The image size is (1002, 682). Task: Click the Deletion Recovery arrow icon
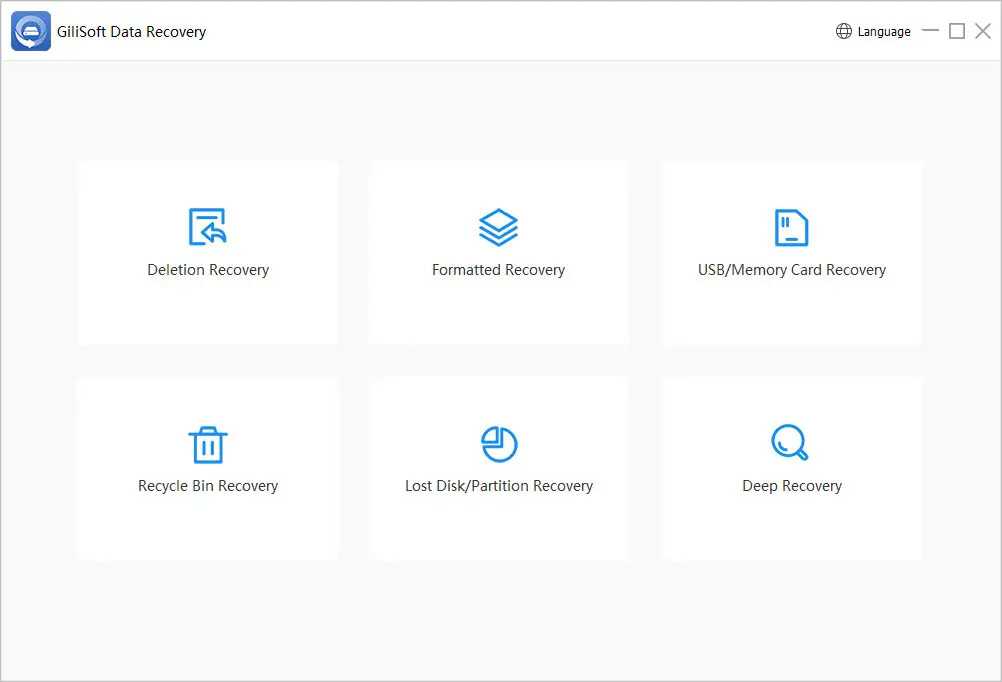pyautogui.click(x=208, y=226)
